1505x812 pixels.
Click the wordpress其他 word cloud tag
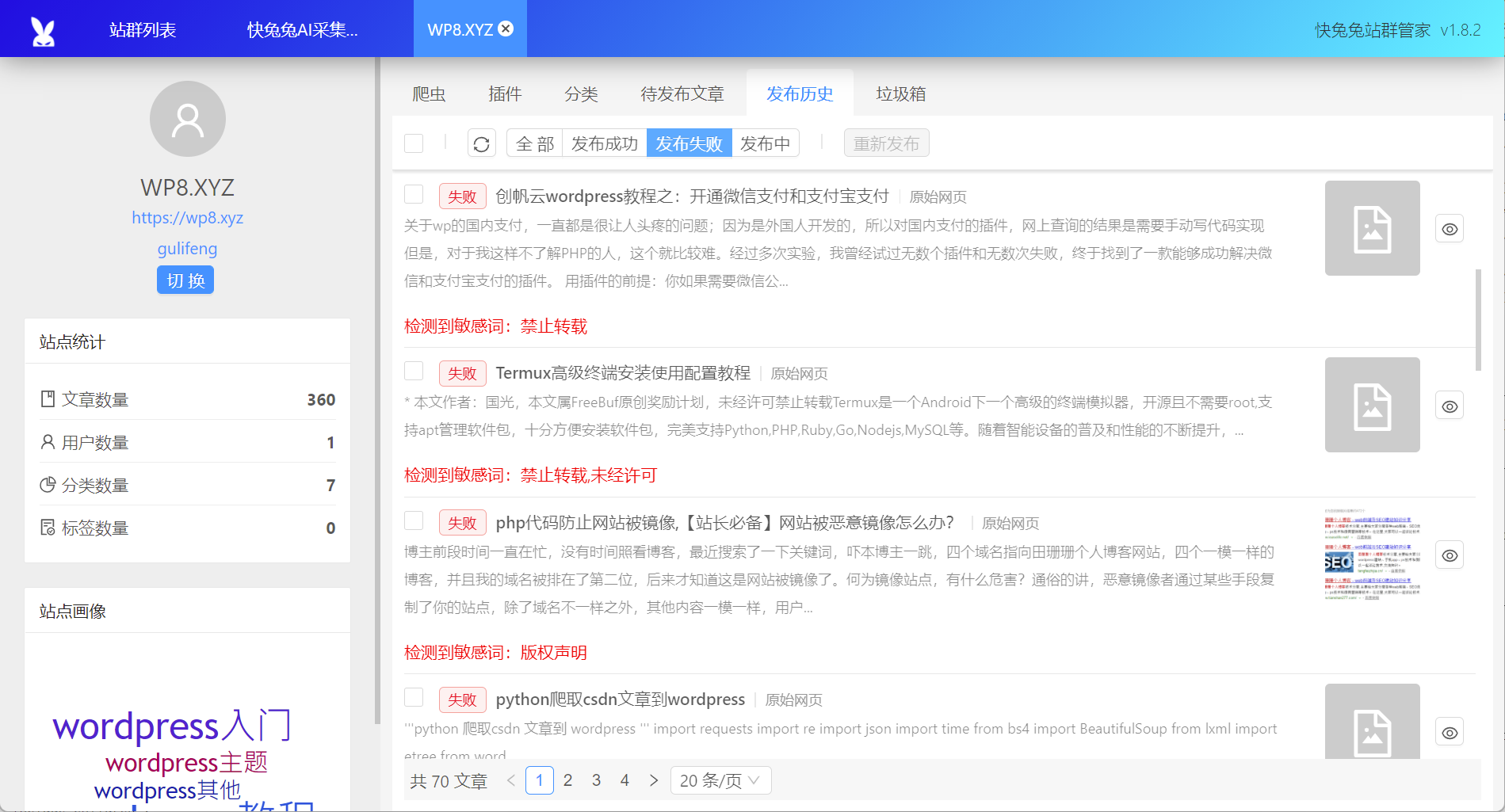point(167,790)
